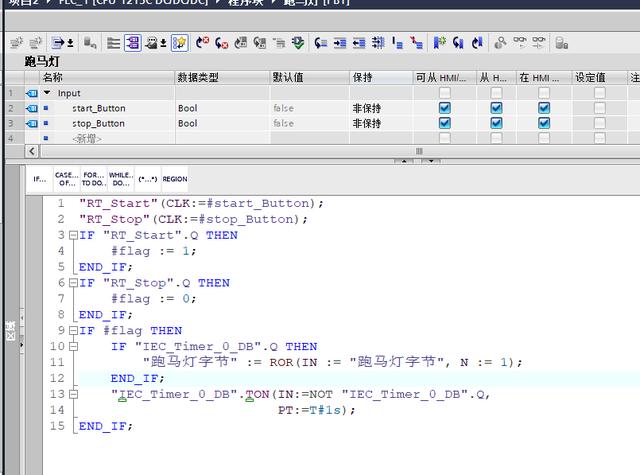This screenshot has height=475, width=640.
Task: Click the interface table horizontal scrollbar
Action: coord(419,151)
